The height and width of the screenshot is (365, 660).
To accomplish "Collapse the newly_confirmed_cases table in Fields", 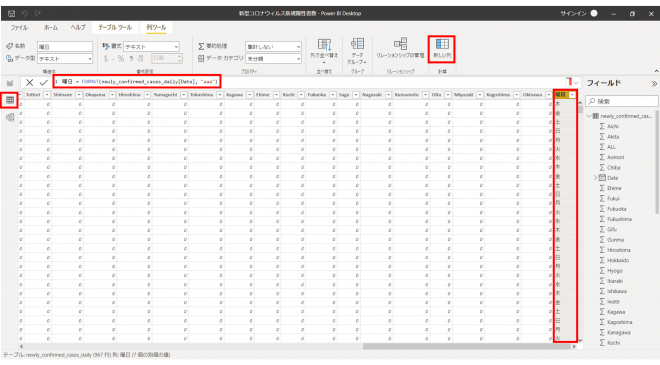I will (x=589, y=116).
